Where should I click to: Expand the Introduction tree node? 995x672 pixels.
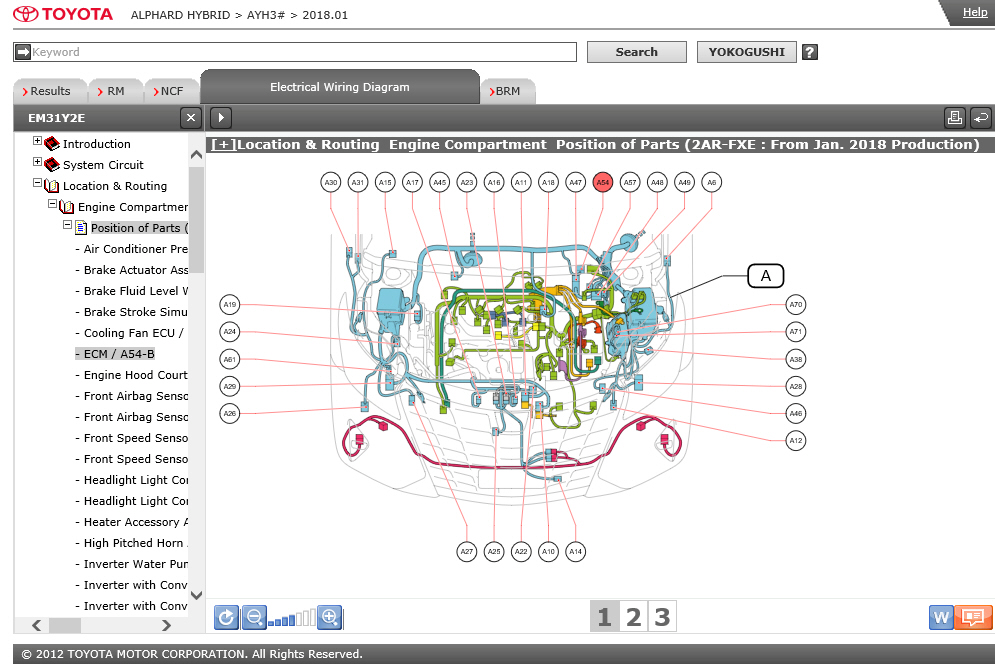click(x=37, y=141)
